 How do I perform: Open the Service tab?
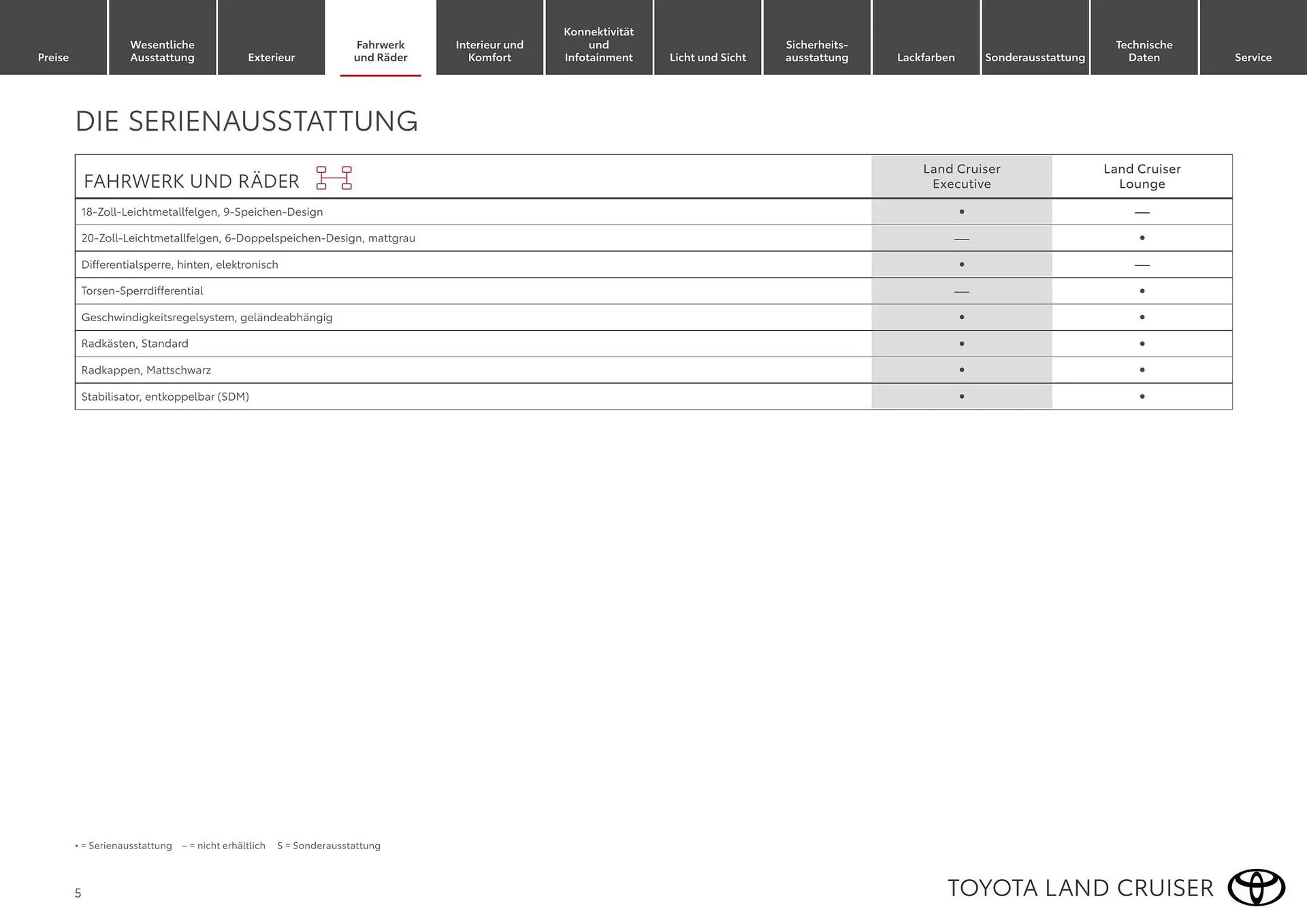1253,57
